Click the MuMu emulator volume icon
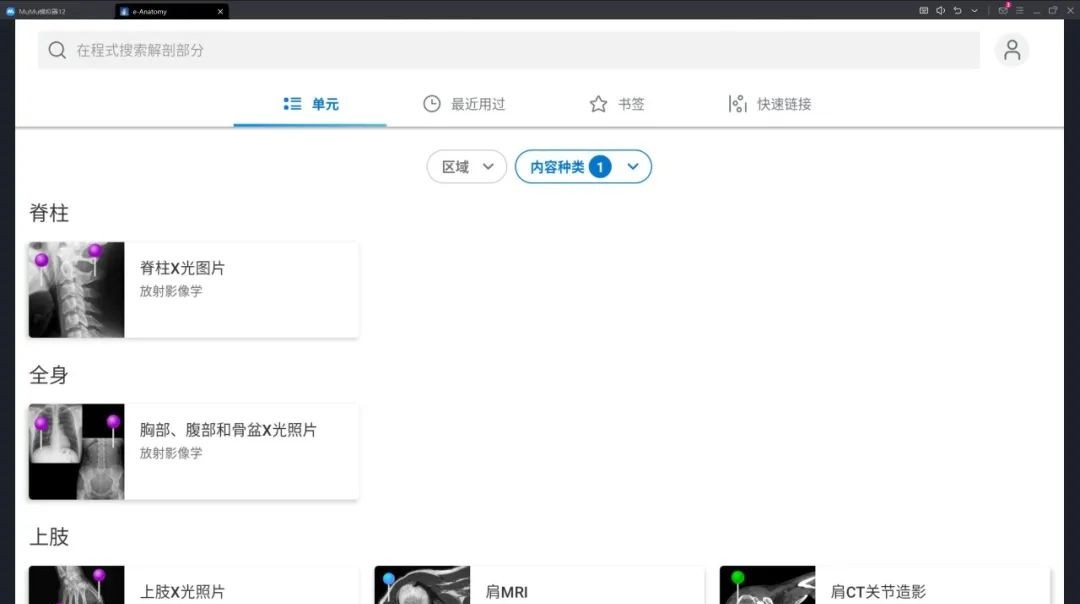 click(940, 10)
